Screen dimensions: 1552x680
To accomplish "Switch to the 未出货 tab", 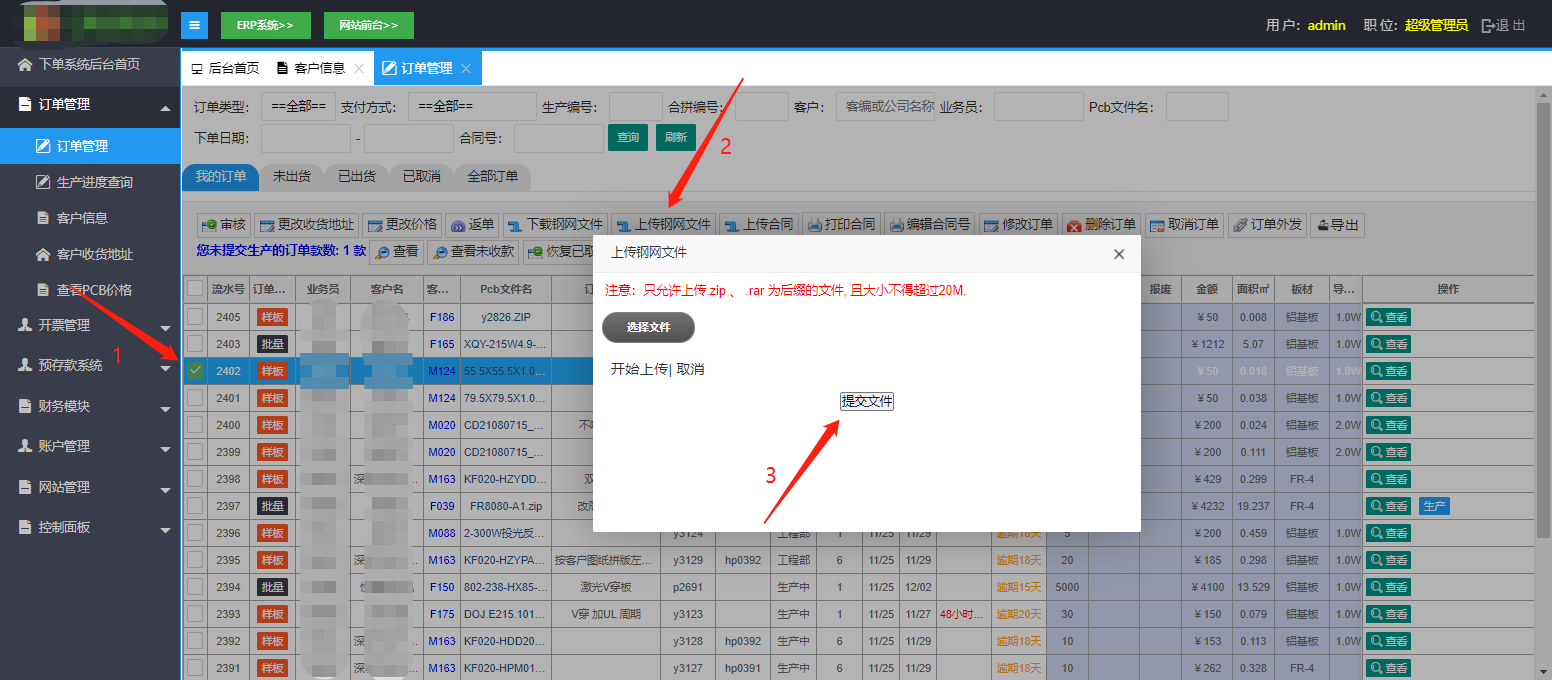I will coord(291,176).
